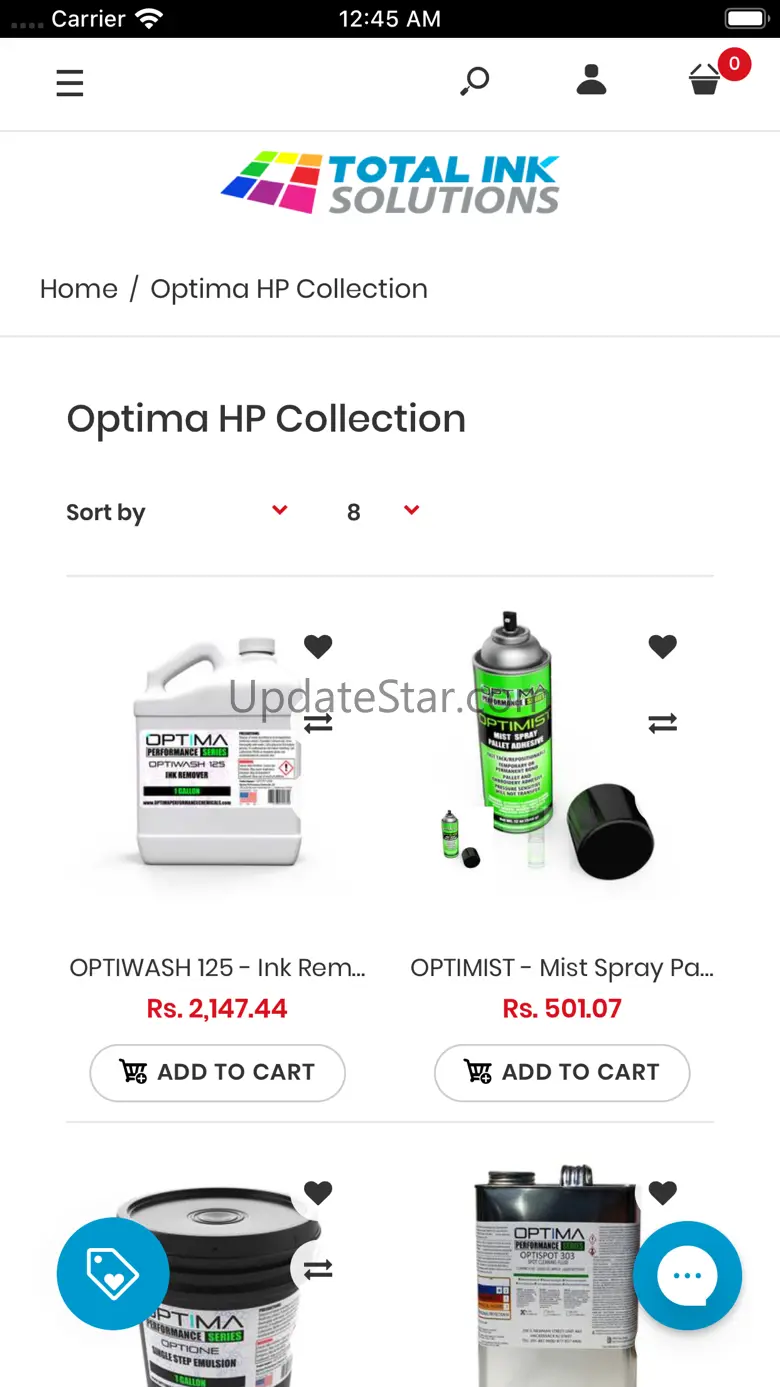This screenshot has width=780, height=1387.
Task: Open the user account icon
Action: 592,80
